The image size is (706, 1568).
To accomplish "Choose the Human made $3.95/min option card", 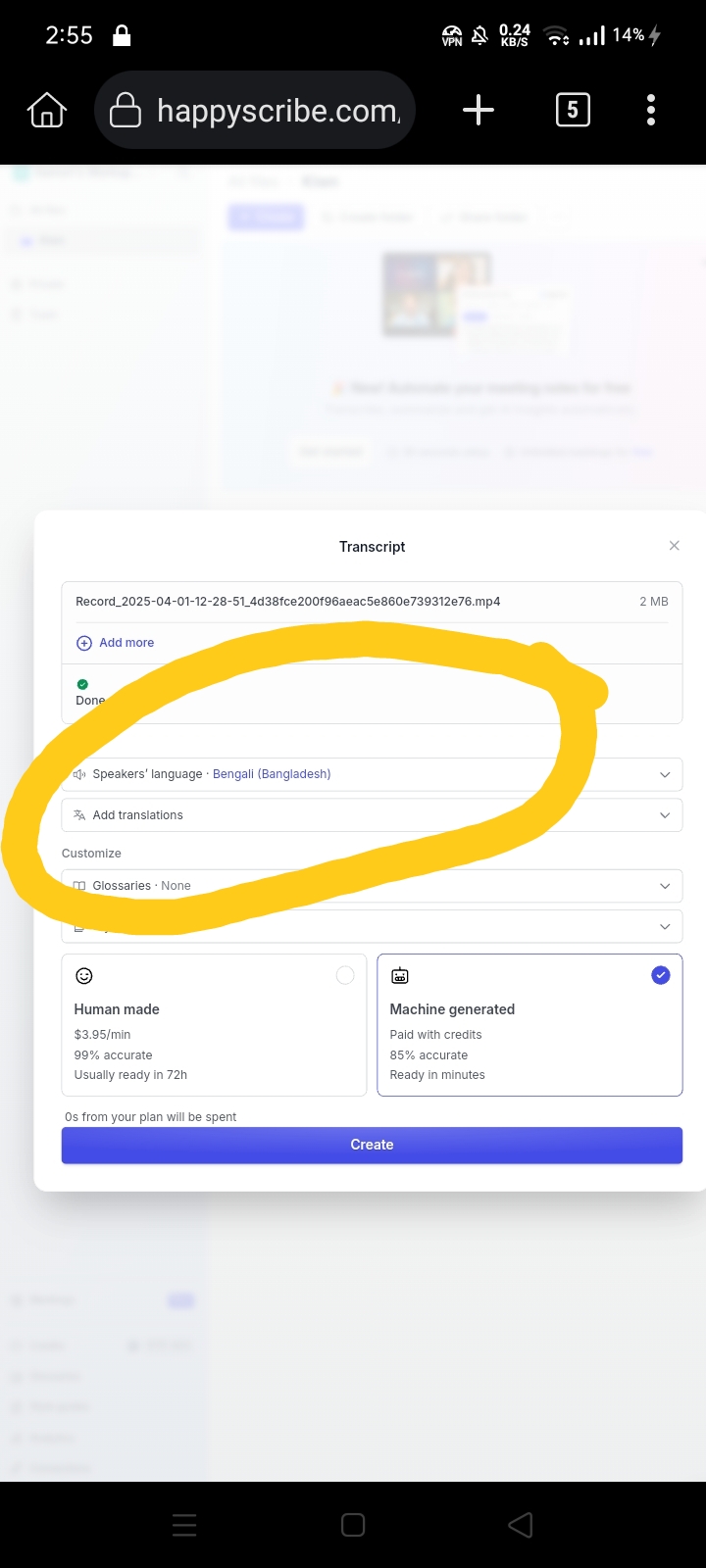I will tap(214, 1025).
